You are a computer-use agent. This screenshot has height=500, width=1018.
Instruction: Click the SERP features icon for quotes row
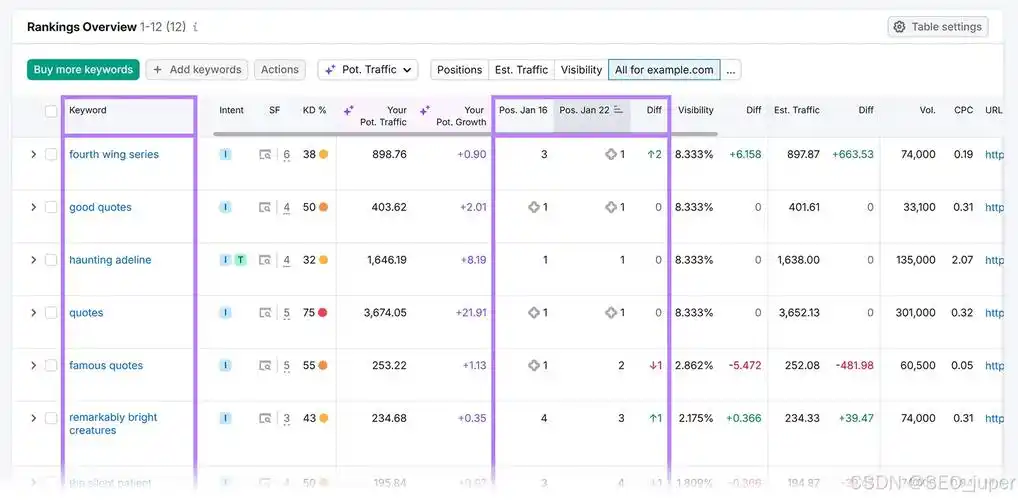pos(265,313)
